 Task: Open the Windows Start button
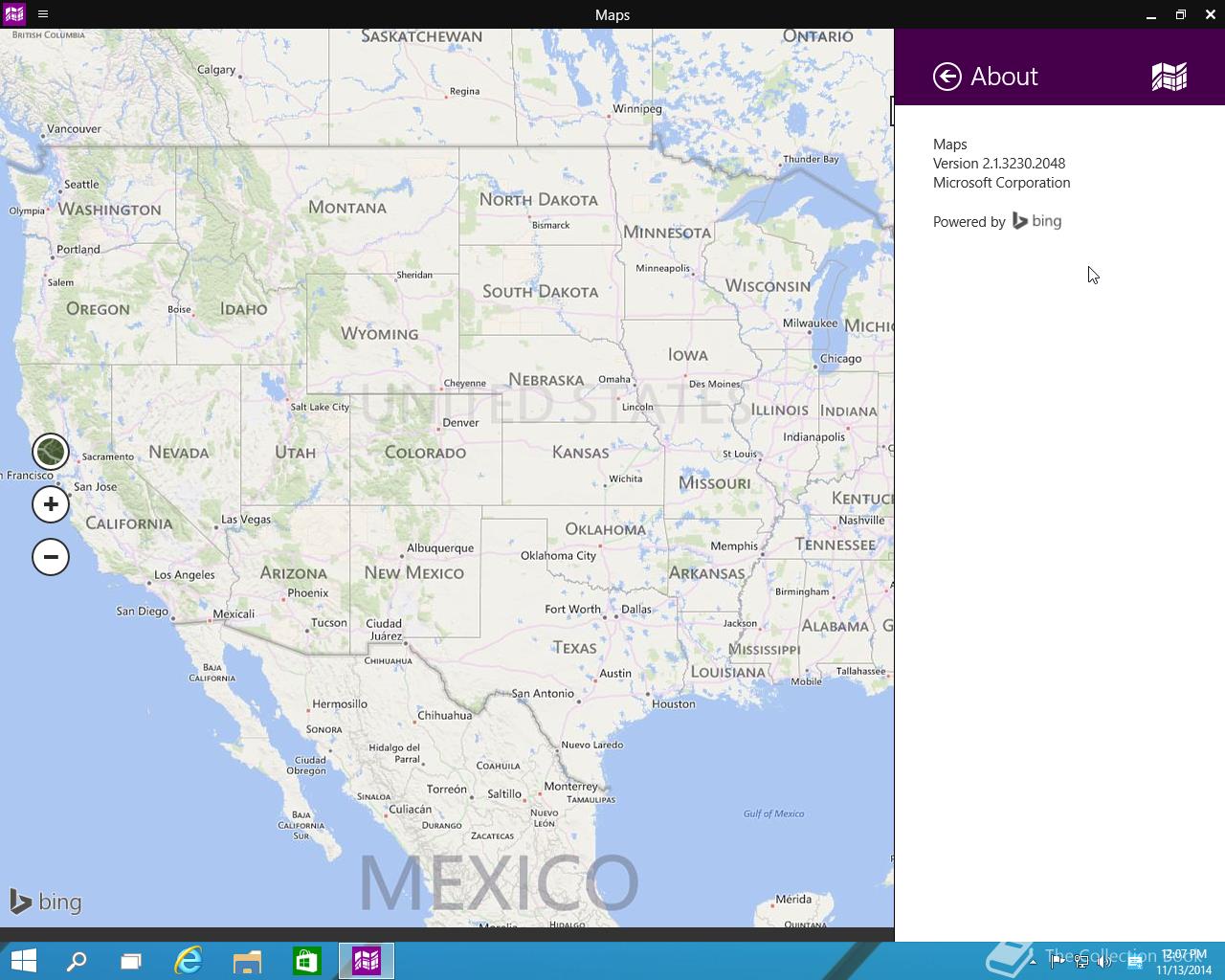pos(23,961)
